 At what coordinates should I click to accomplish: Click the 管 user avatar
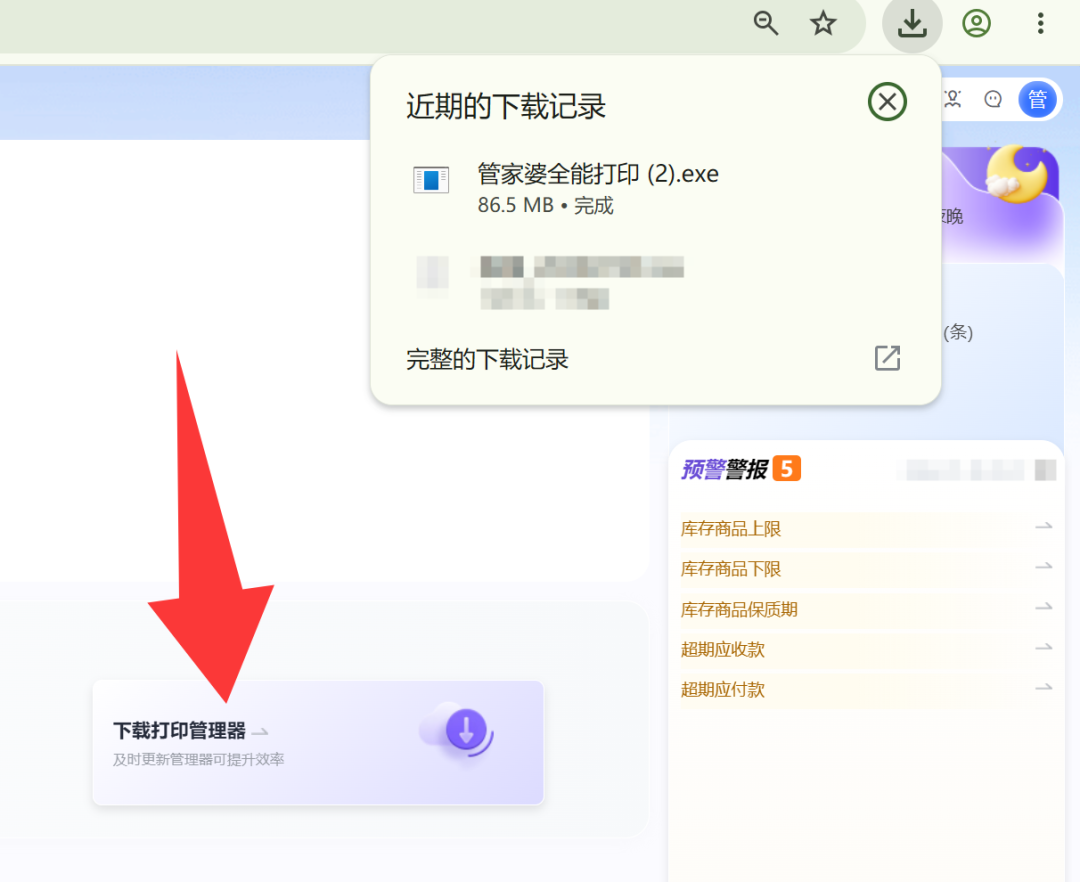point(1037,99)
